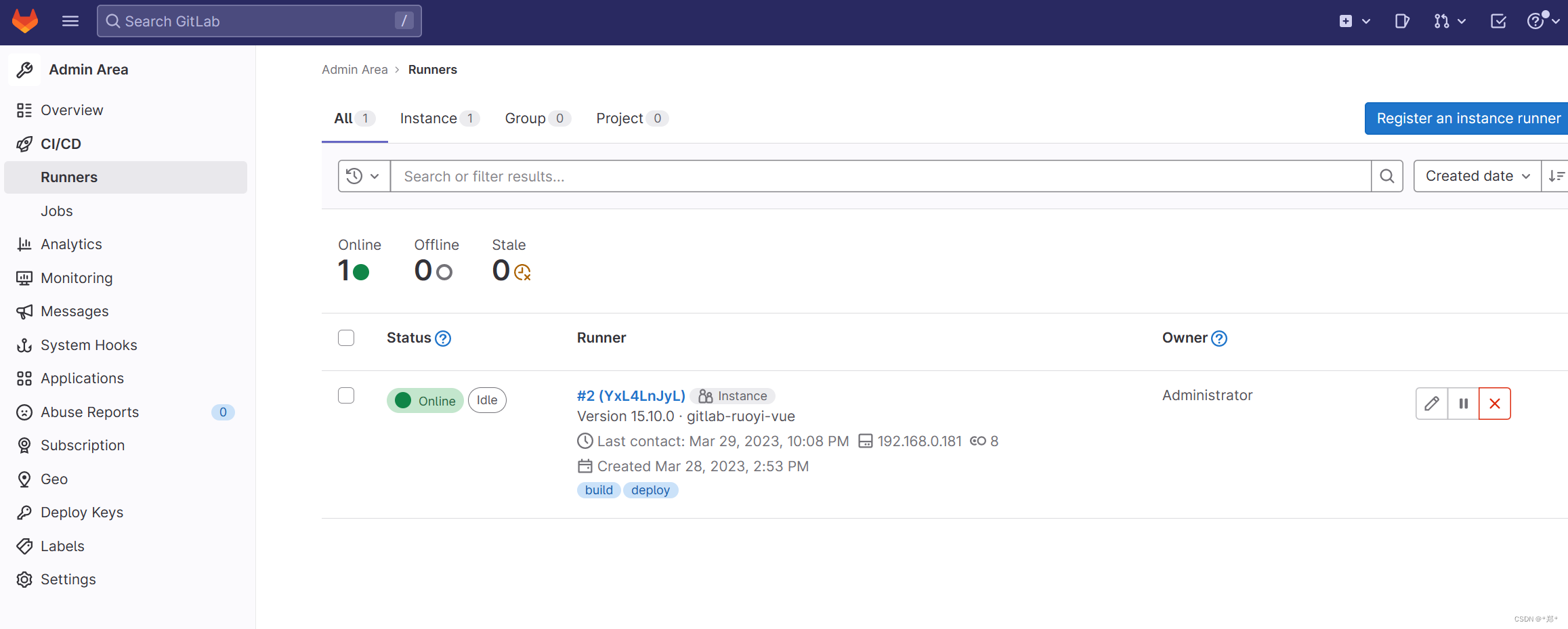The width and height of the screenshot is (1568, 629).
Task: Open the GitLab homepage via the fox logo
Action: point(24,21)
